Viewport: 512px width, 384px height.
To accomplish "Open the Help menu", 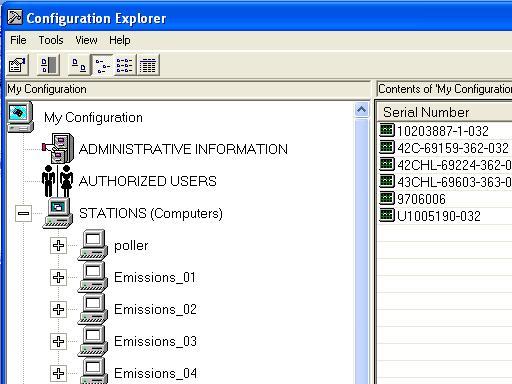I will pyautogui.click(x=120, y=40).
